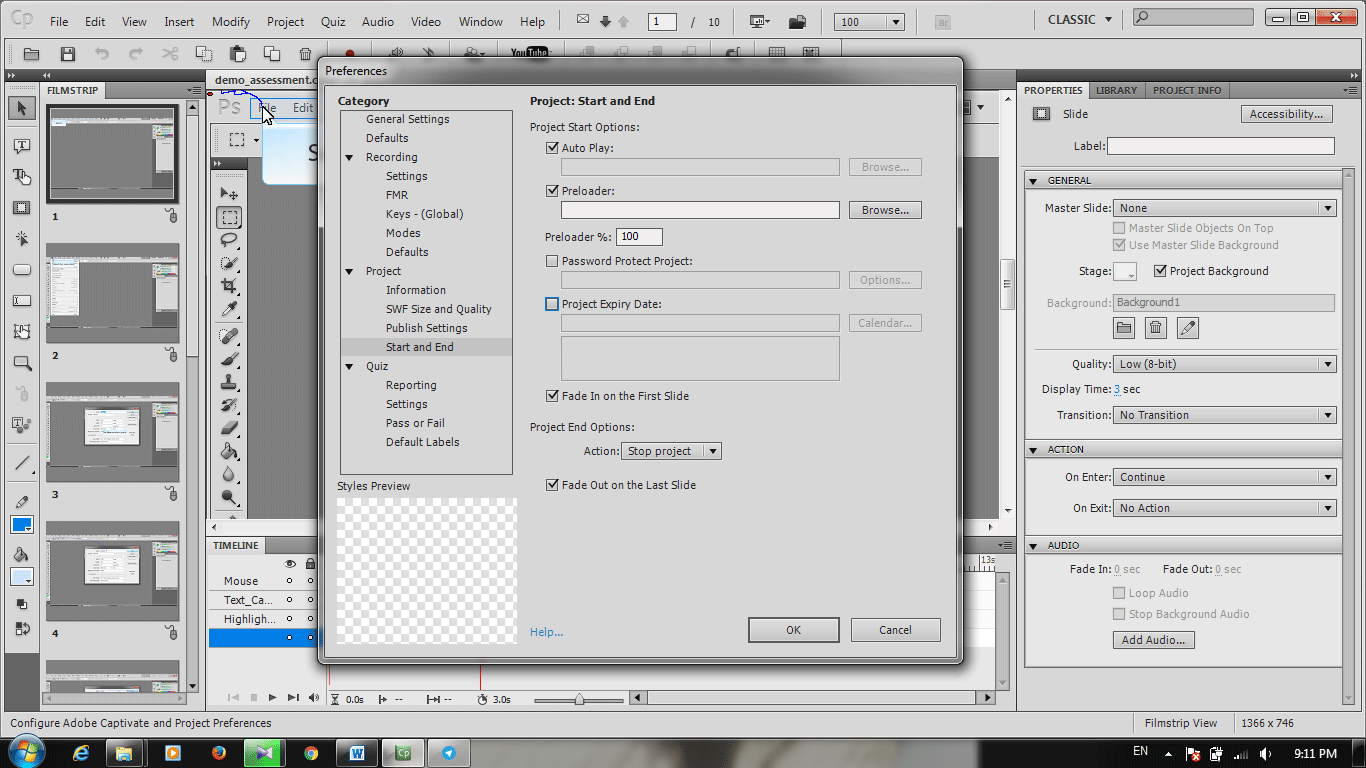Select the Selection arrow tool in Captivate toolbar

tap(22, 108)
